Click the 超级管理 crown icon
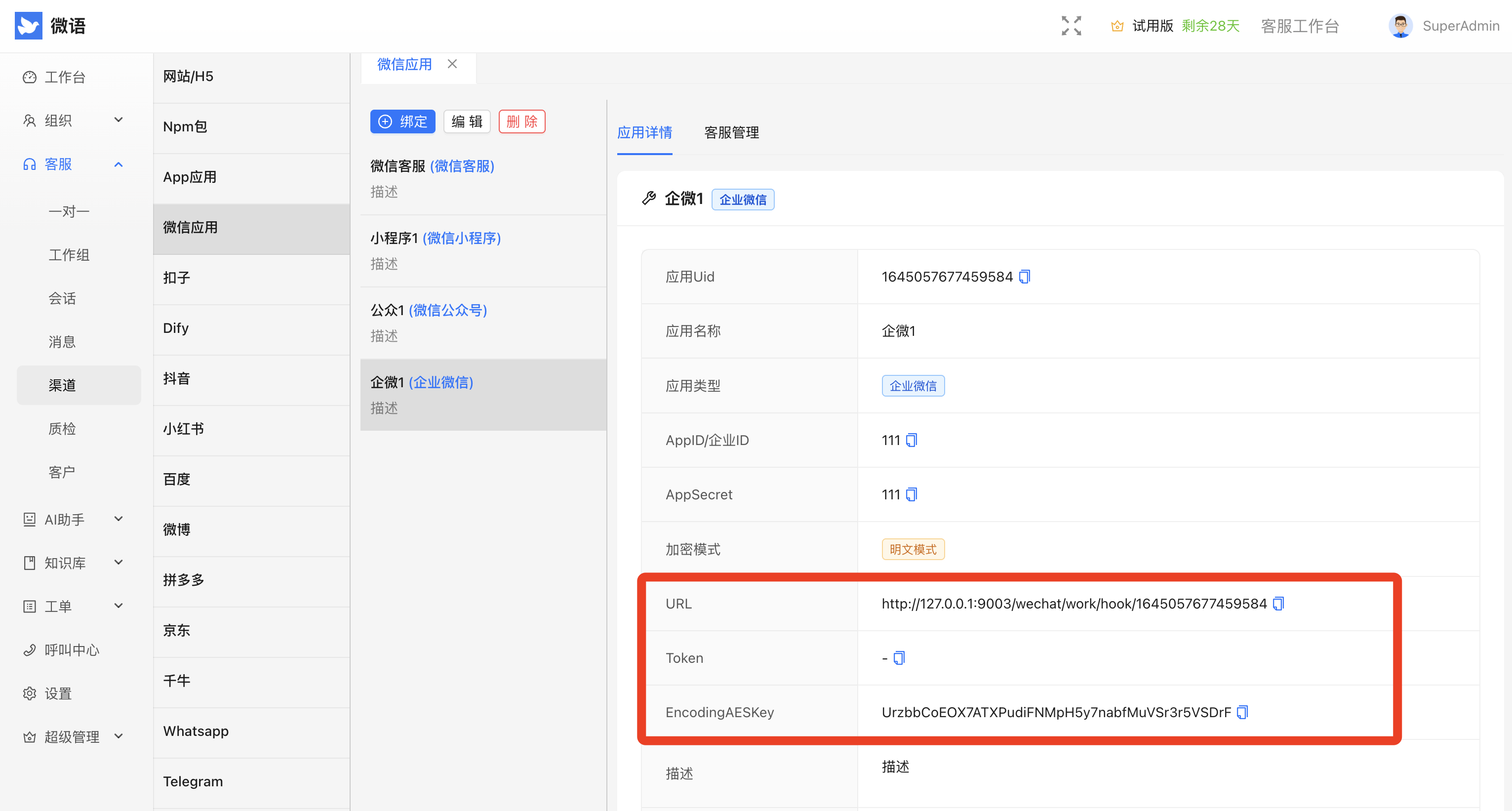The image size is (1512, 811). pos(29,736)
